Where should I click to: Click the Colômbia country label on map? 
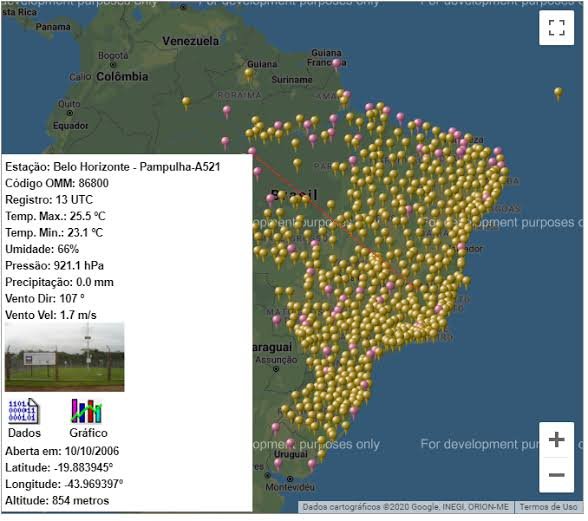pos(123,77)
